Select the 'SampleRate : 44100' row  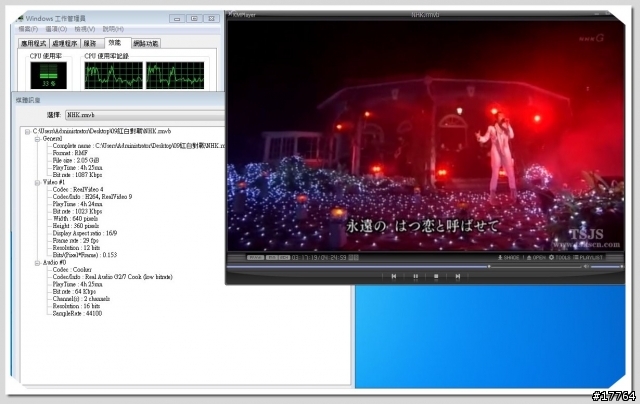77,313
